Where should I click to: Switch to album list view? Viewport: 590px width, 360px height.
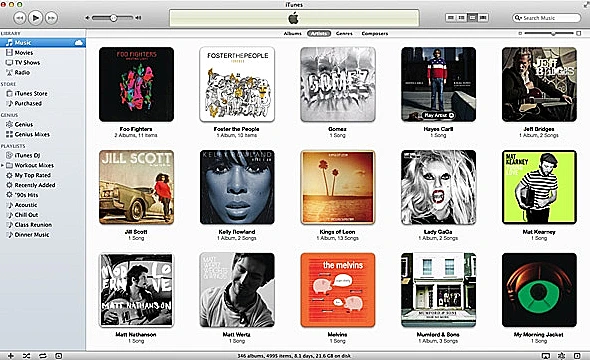[461, 18]
